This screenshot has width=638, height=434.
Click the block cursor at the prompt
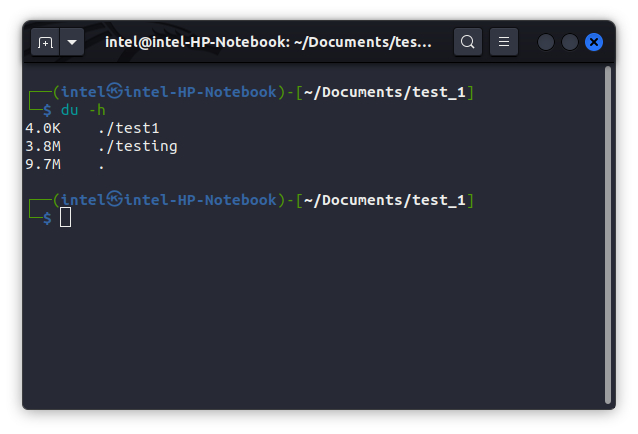click(66, 218)
